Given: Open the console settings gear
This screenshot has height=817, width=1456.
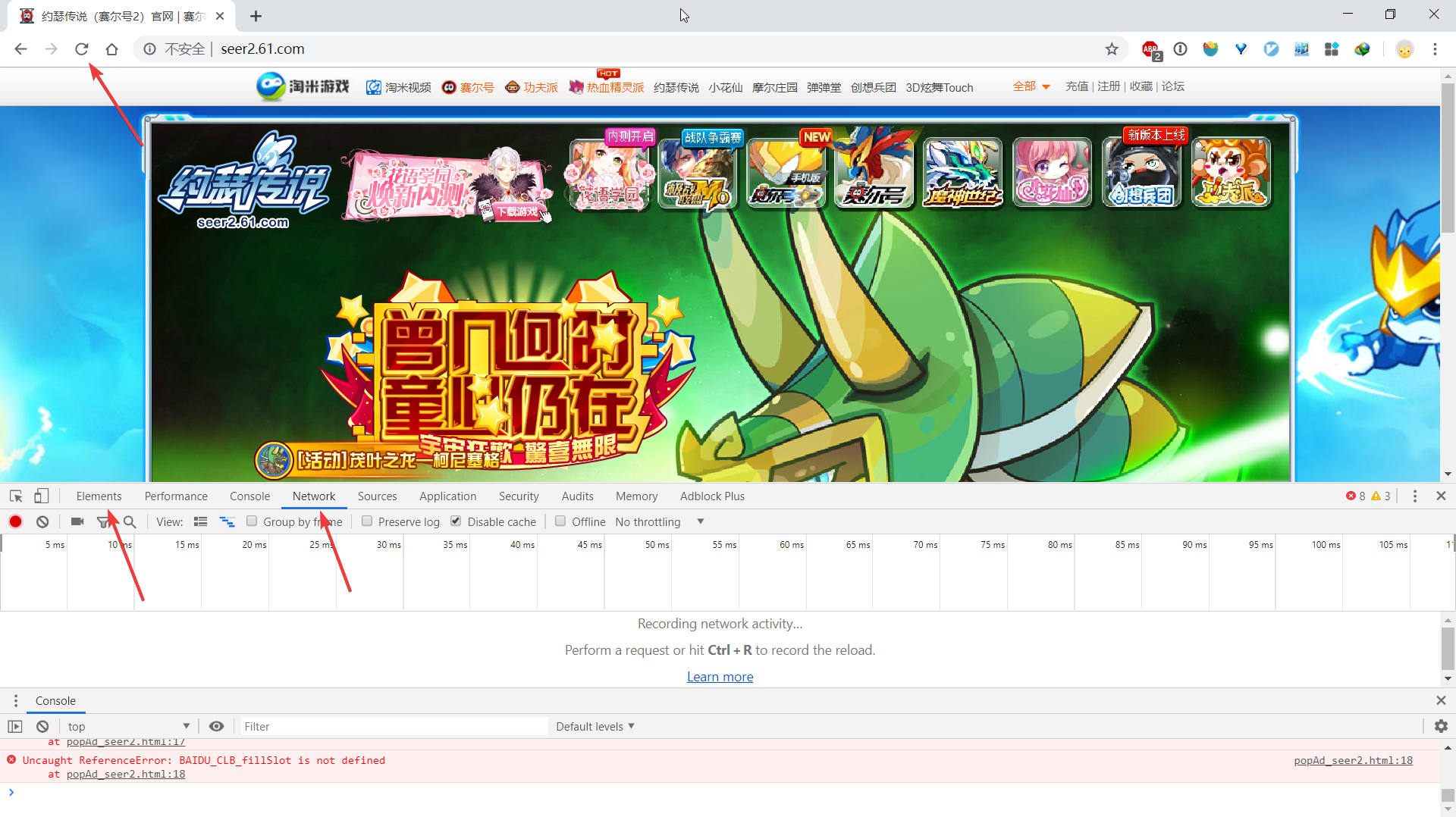Looking at the screenshot, I should 1441,726.
